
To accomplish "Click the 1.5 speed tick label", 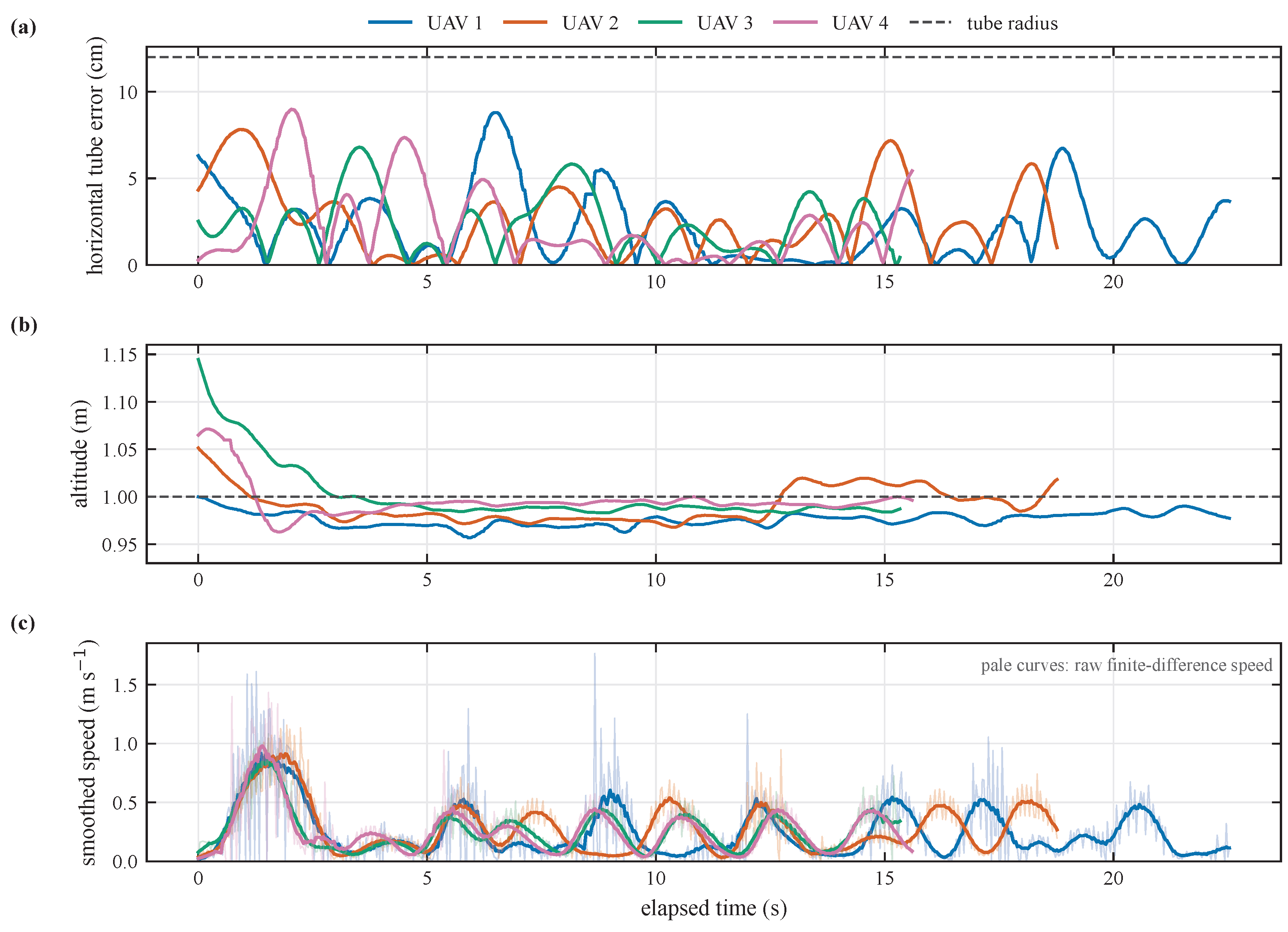I will (126, 685).
